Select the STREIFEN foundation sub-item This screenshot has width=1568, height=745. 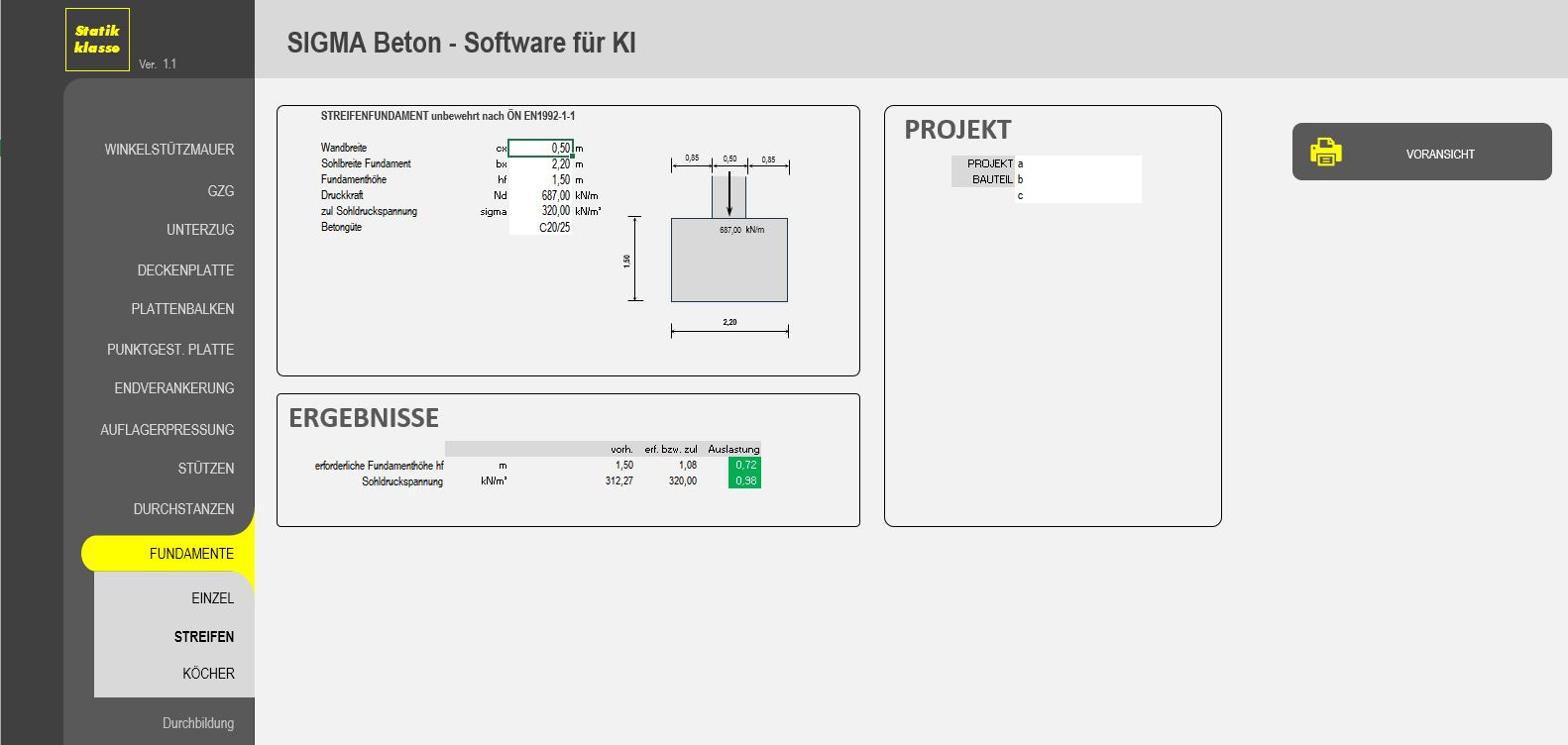[x=204, y=637]
